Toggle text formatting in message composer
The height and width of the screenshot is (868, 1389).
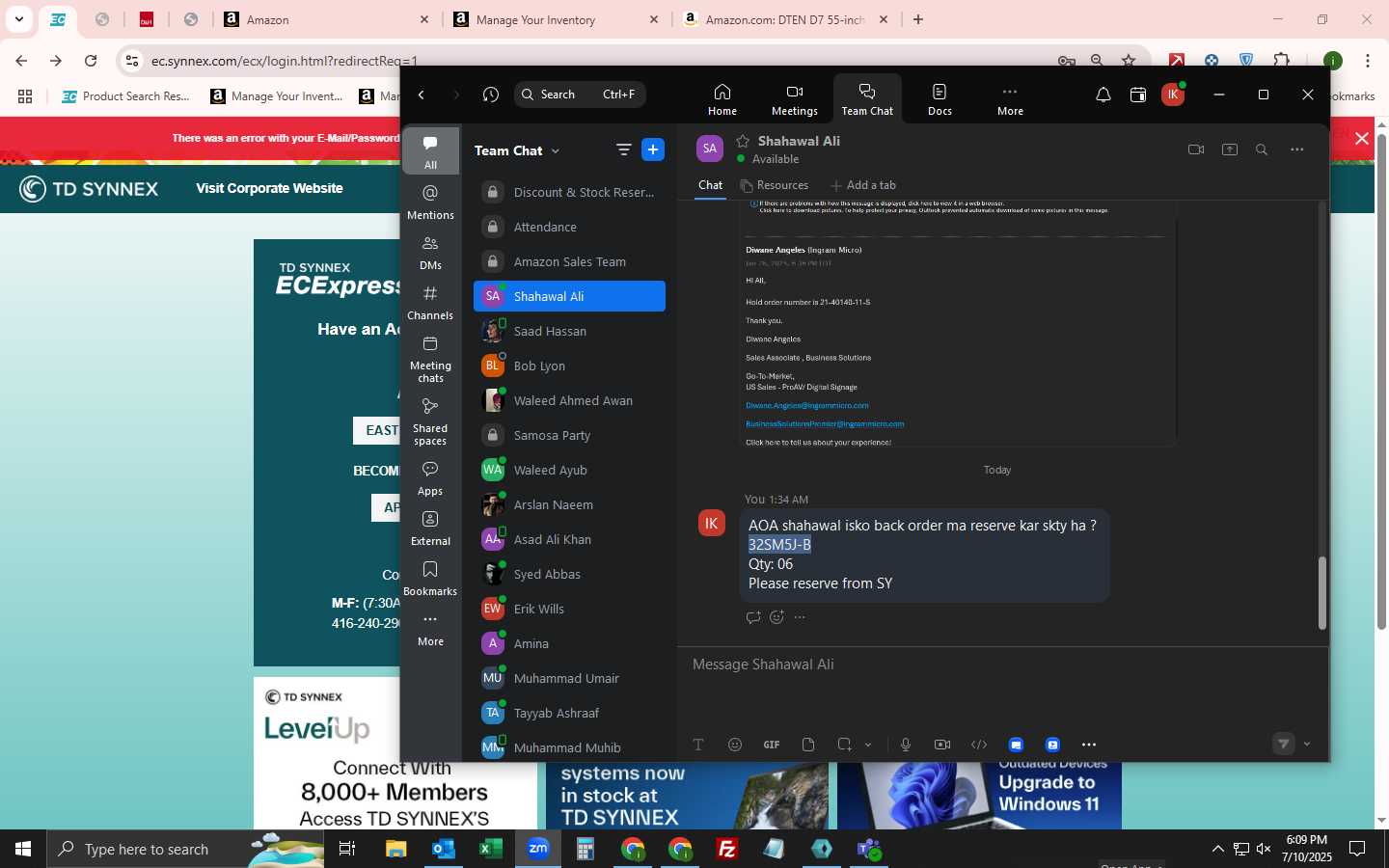[698, 745]
